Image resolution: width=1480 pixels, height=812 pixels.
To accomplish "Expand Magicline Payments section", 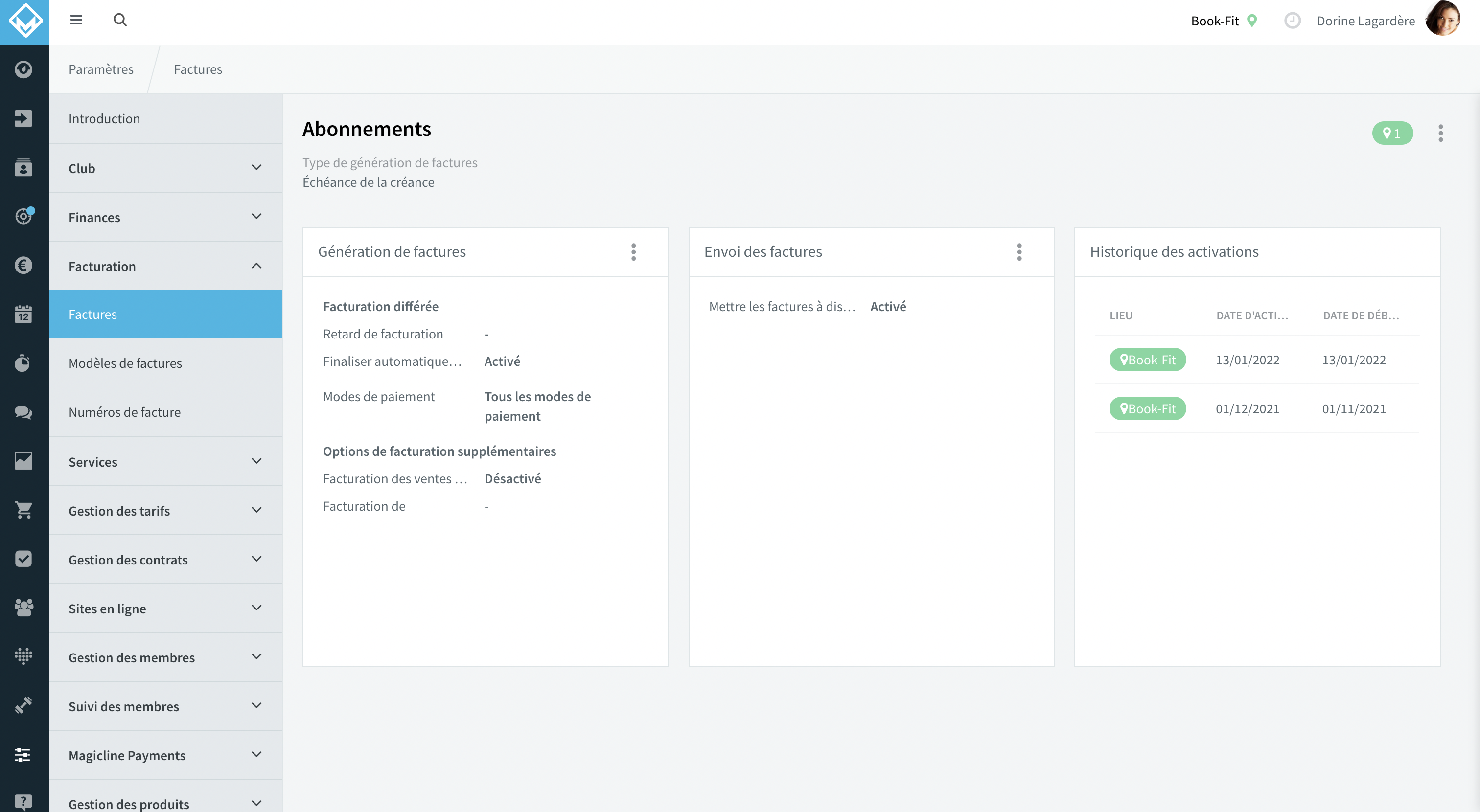I will 165,755.
